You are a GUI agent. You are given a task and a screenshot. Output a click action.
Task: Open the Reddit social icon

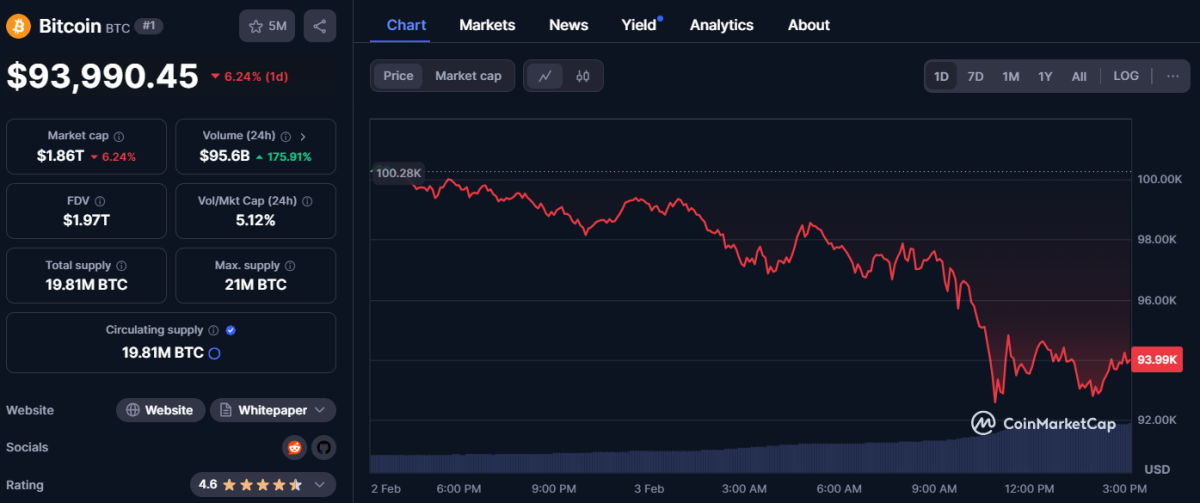coord(294,447)
